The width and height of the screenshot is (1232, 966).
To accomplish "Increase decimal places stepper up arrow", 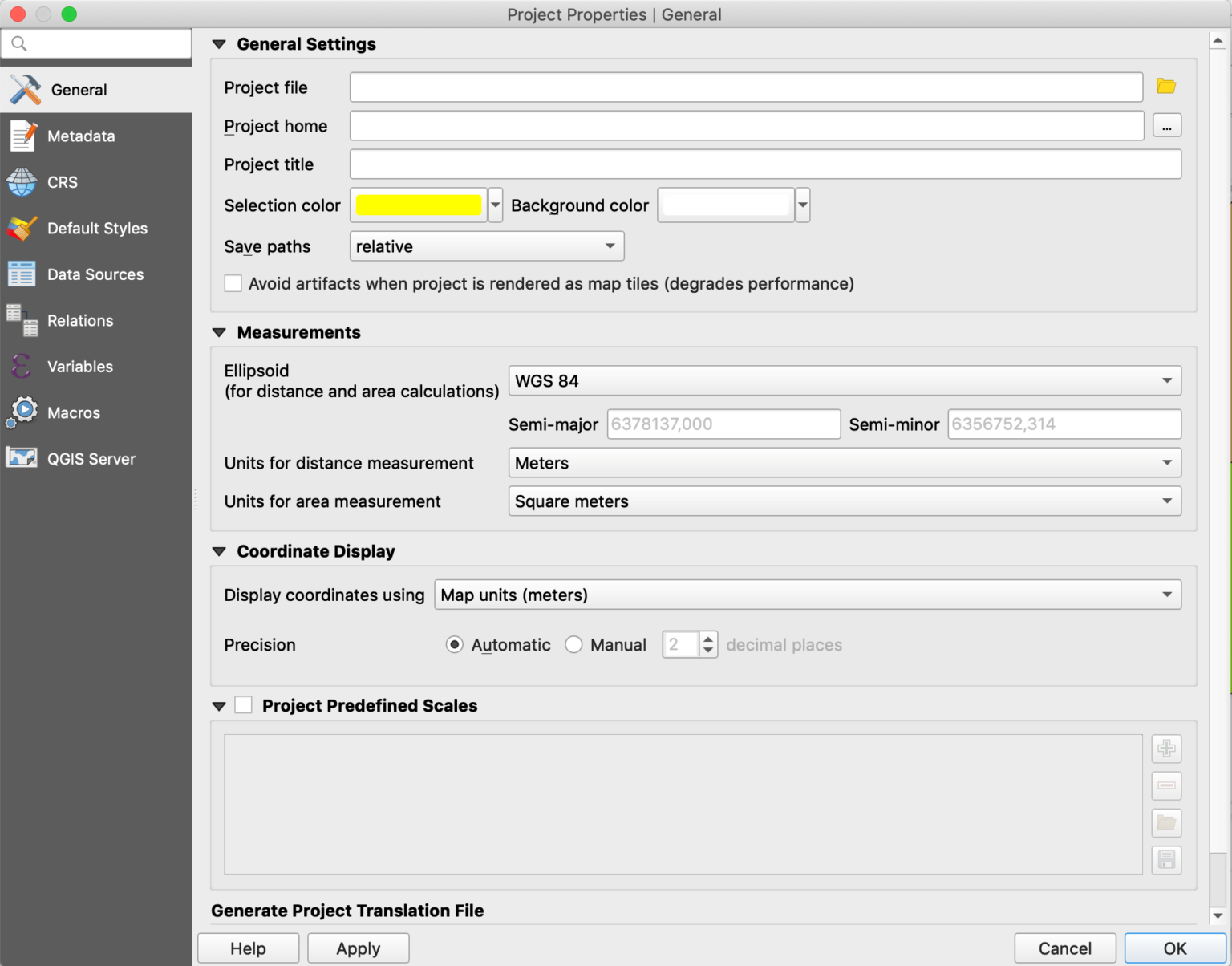I will point(708,639).
